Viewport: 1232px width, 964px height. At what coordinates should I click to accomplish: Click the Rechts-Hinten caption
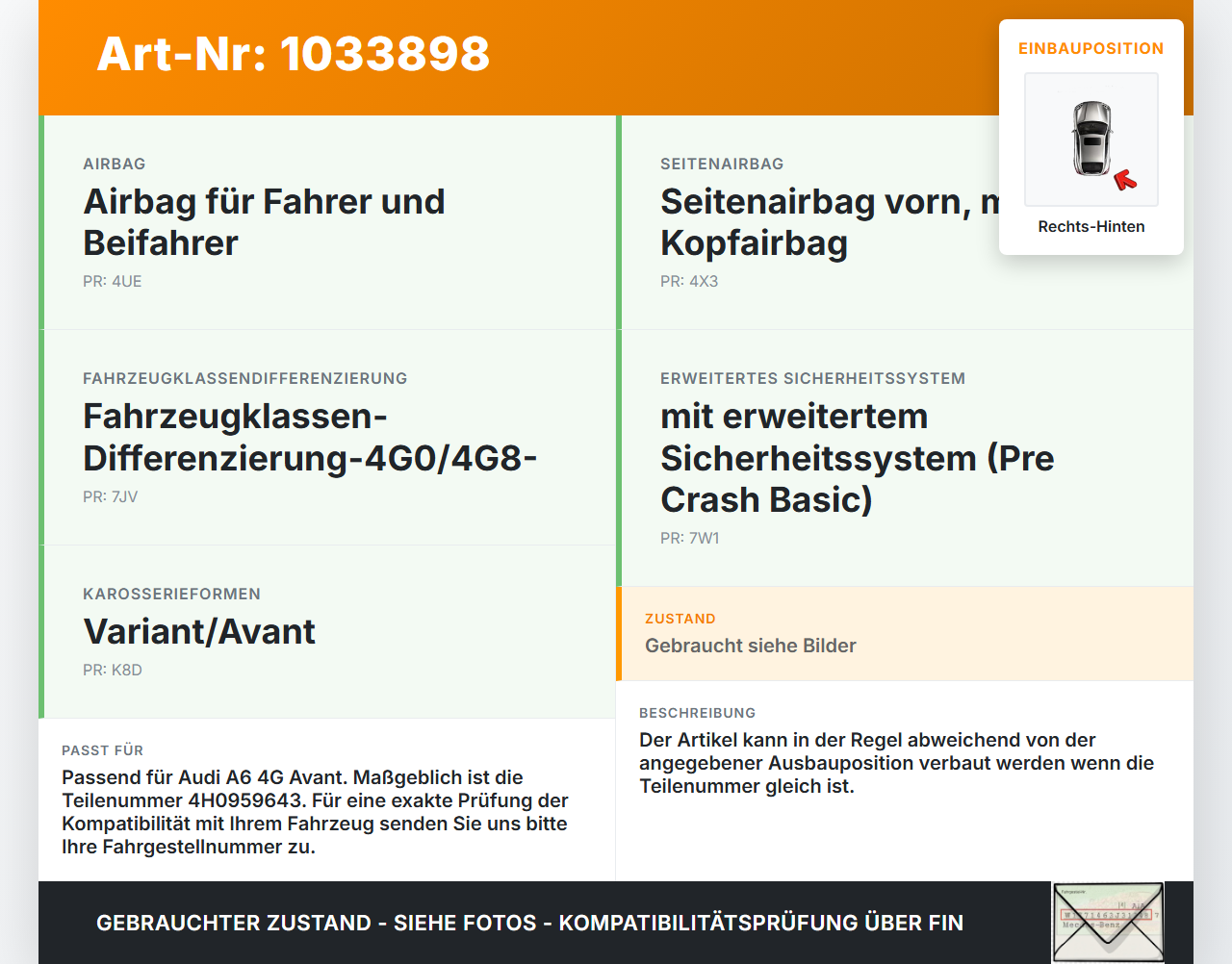(x=1091, y=226)
